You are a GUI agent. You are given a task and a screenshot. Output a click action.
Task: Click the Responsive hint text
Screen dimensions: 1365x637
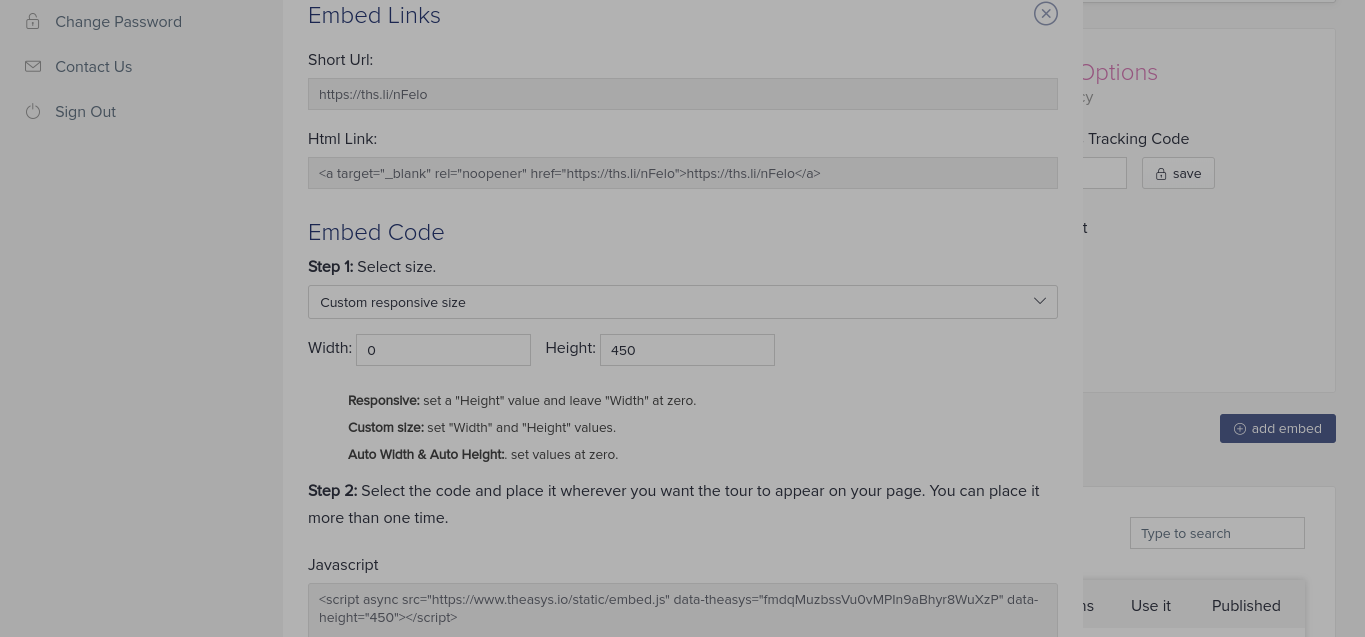point(522,400)
